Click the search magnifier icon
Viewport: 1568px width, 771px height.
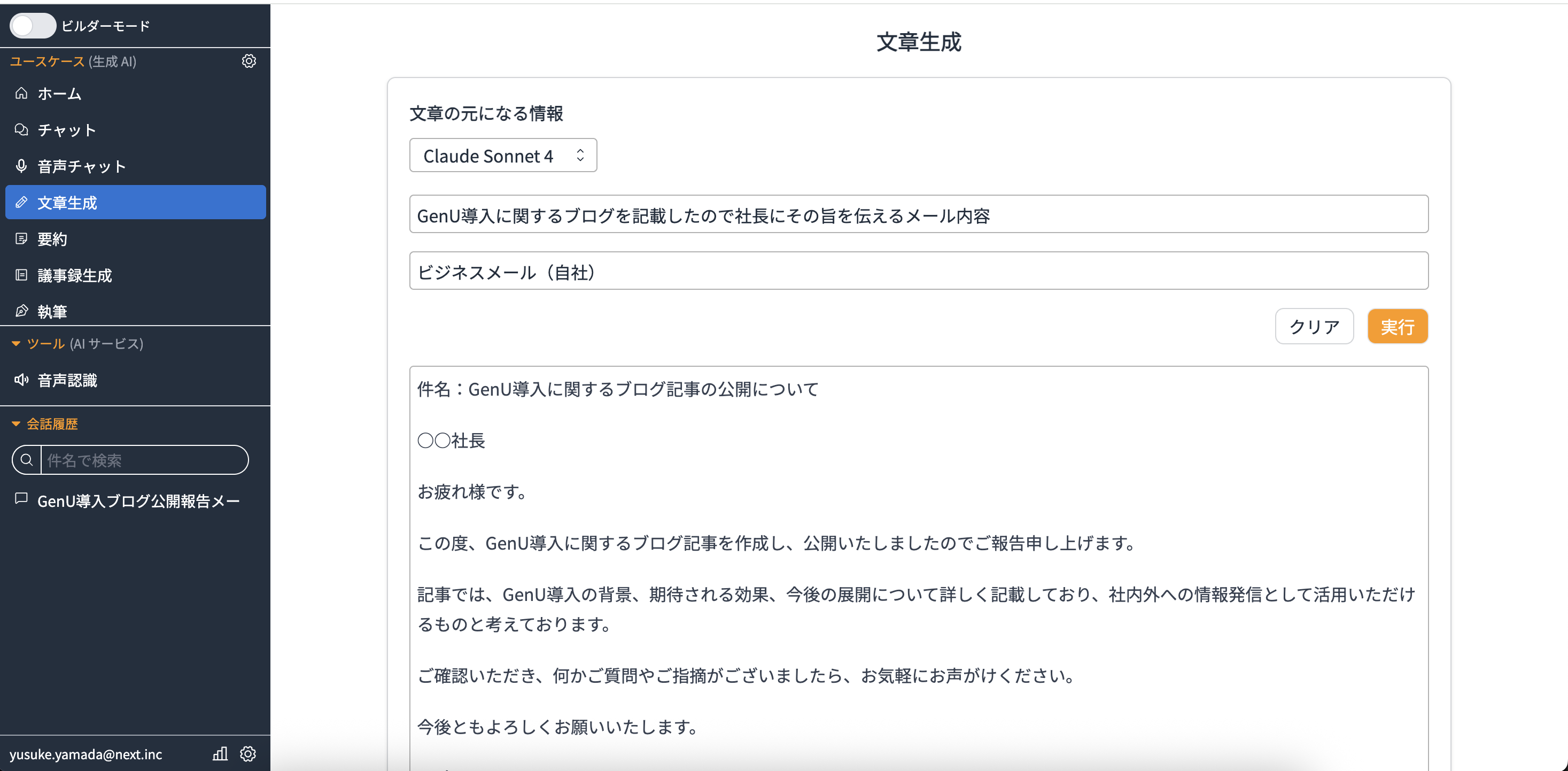point(26,460)
